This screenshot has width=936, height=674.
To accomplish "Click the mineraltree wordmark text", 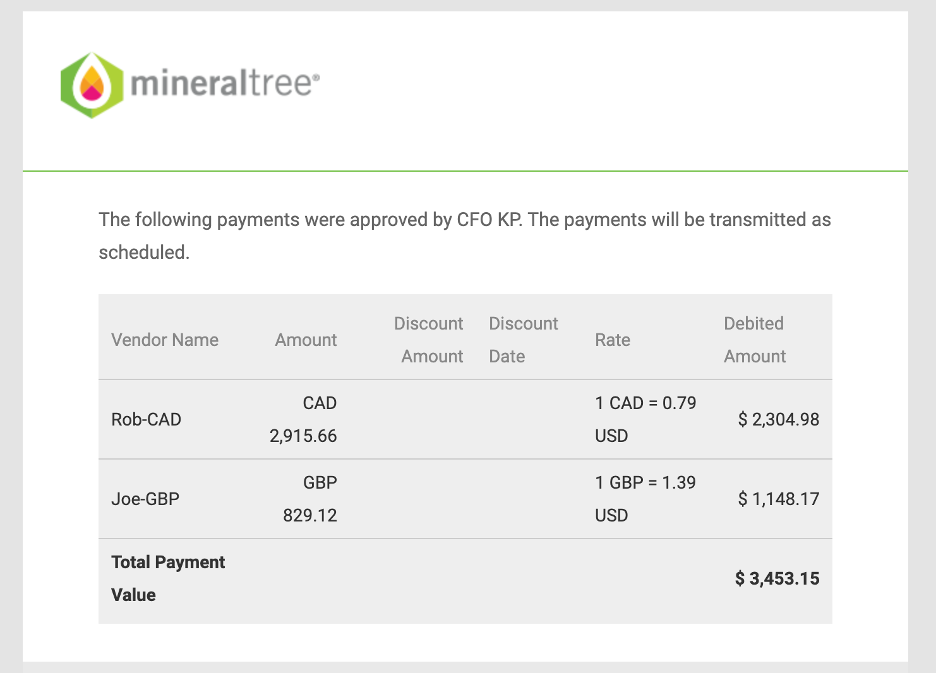I will [225, 83].
